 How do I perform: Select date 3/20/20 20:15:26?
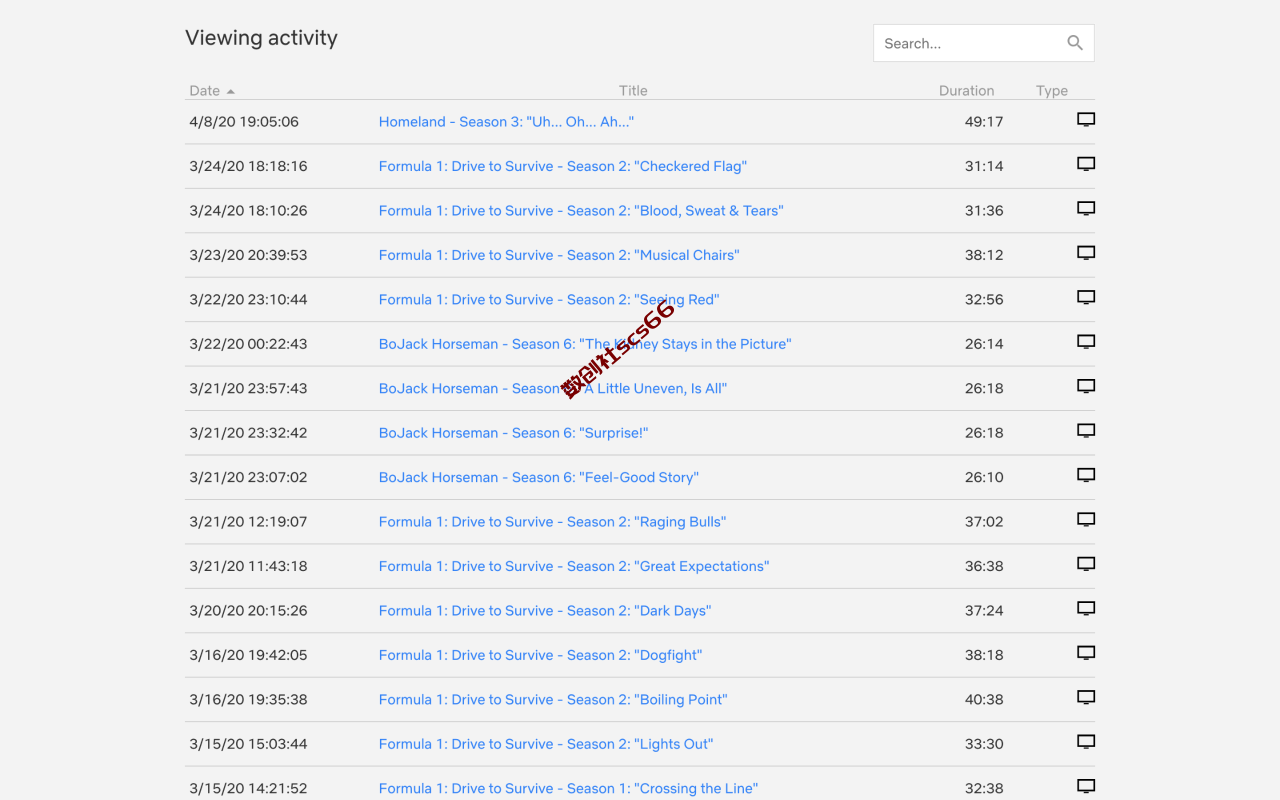248,610
